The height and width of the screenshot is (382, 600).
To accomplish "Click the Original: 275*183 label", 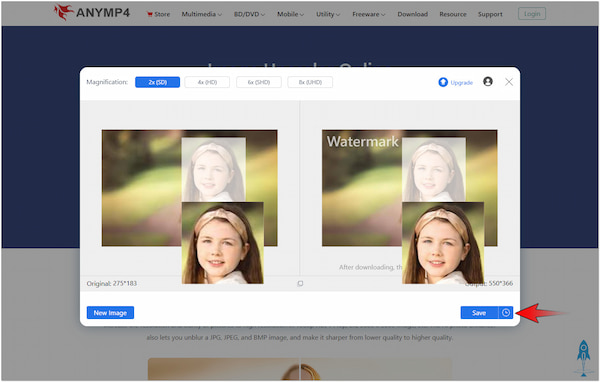I will click(111, 284).
